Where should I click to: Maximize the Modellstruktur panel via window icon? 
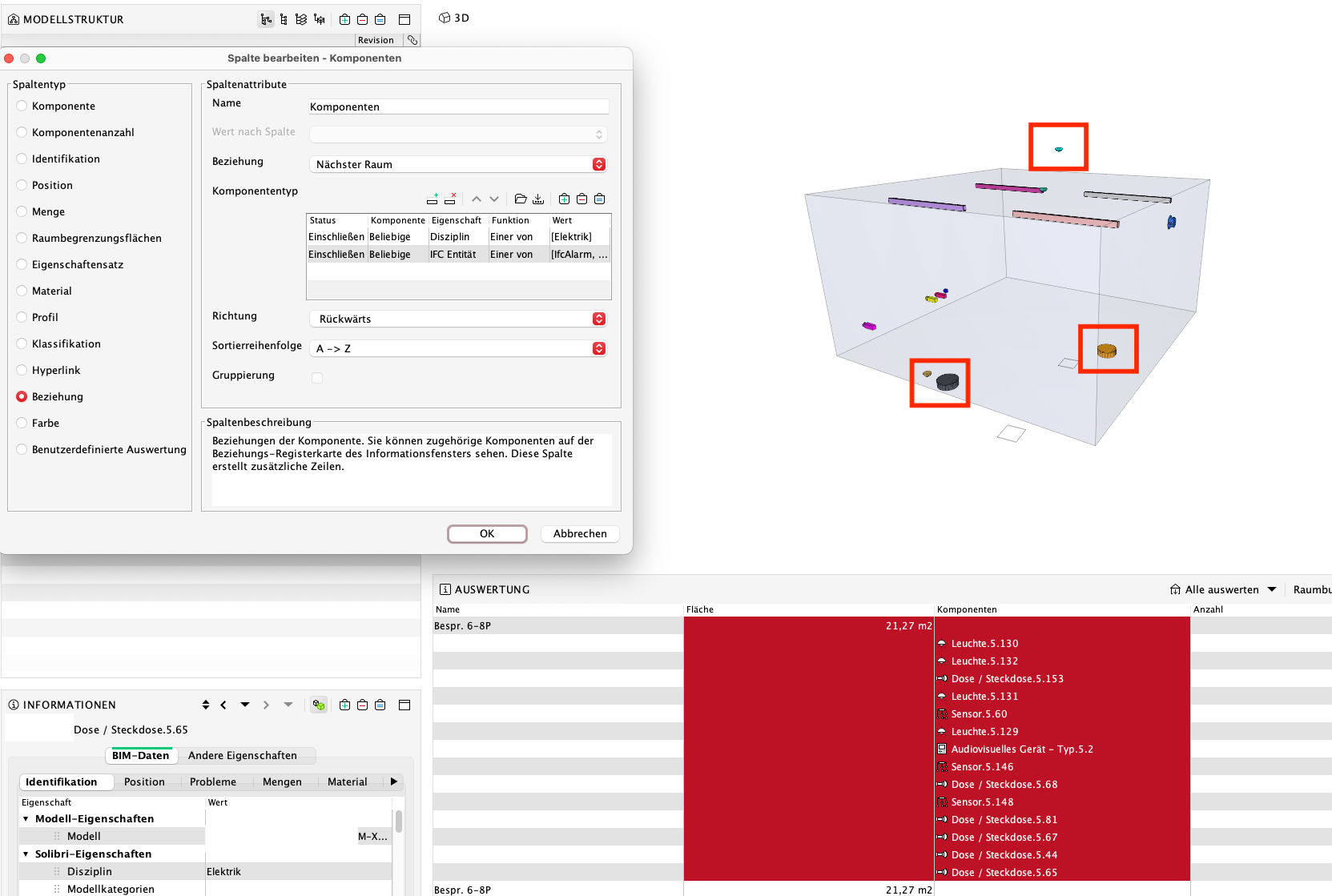pyautogui.click(x=404, y=19)
